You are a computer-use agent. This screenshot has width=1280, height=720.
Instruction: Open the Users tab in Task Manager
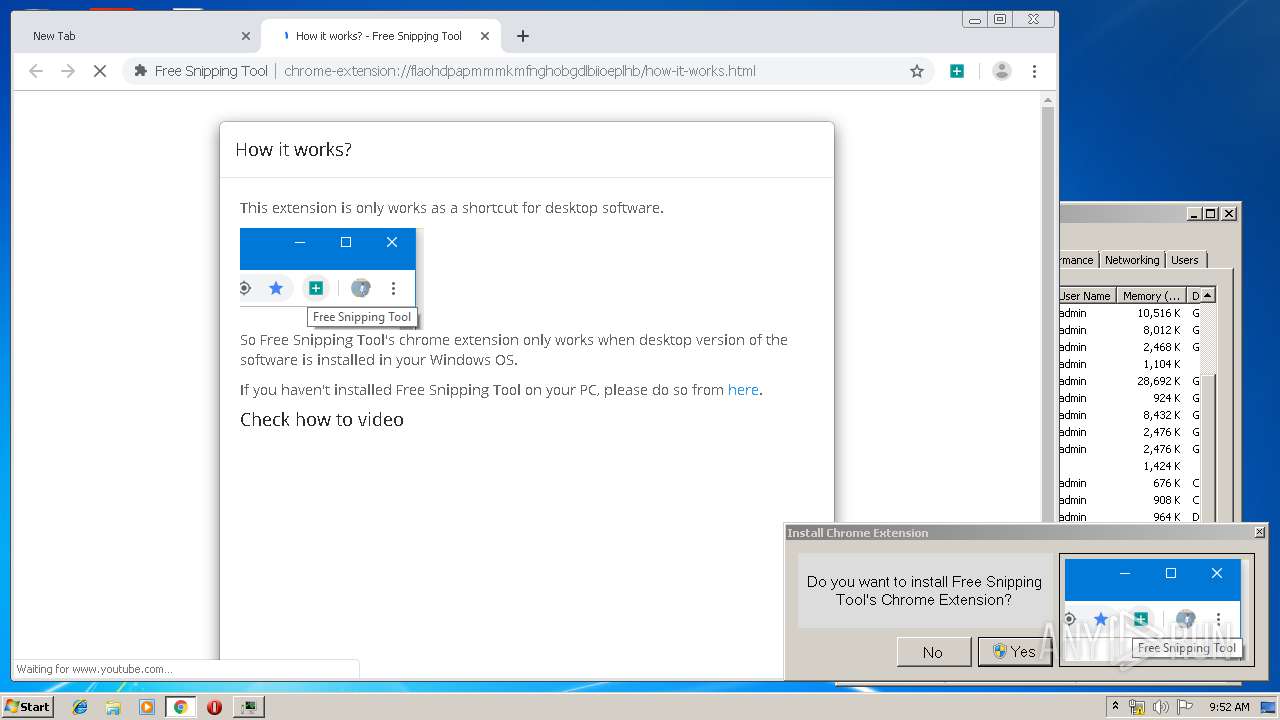coord(1185,260)
